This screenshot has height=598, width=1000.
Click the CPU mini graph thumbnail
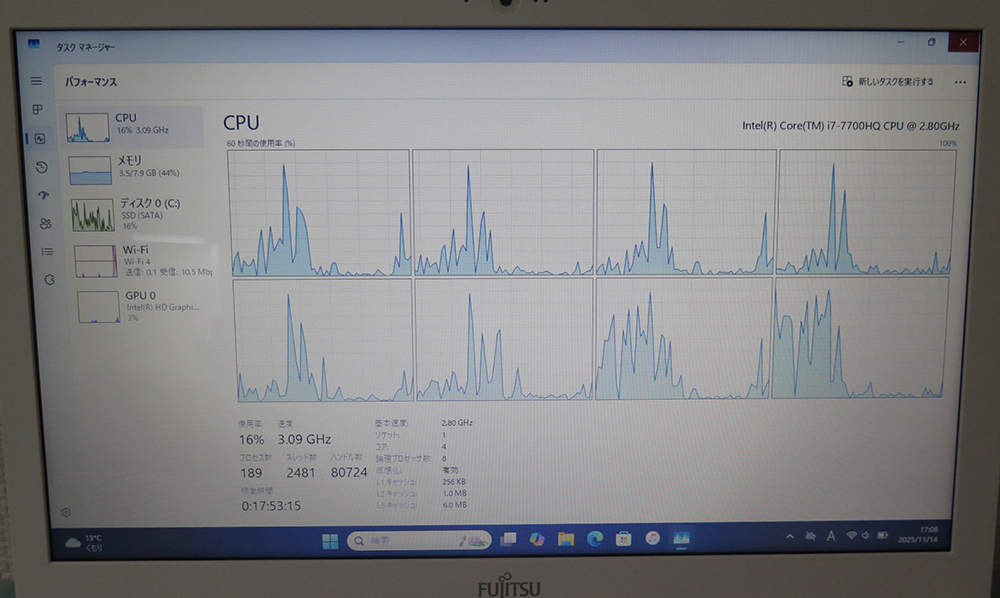87,128
